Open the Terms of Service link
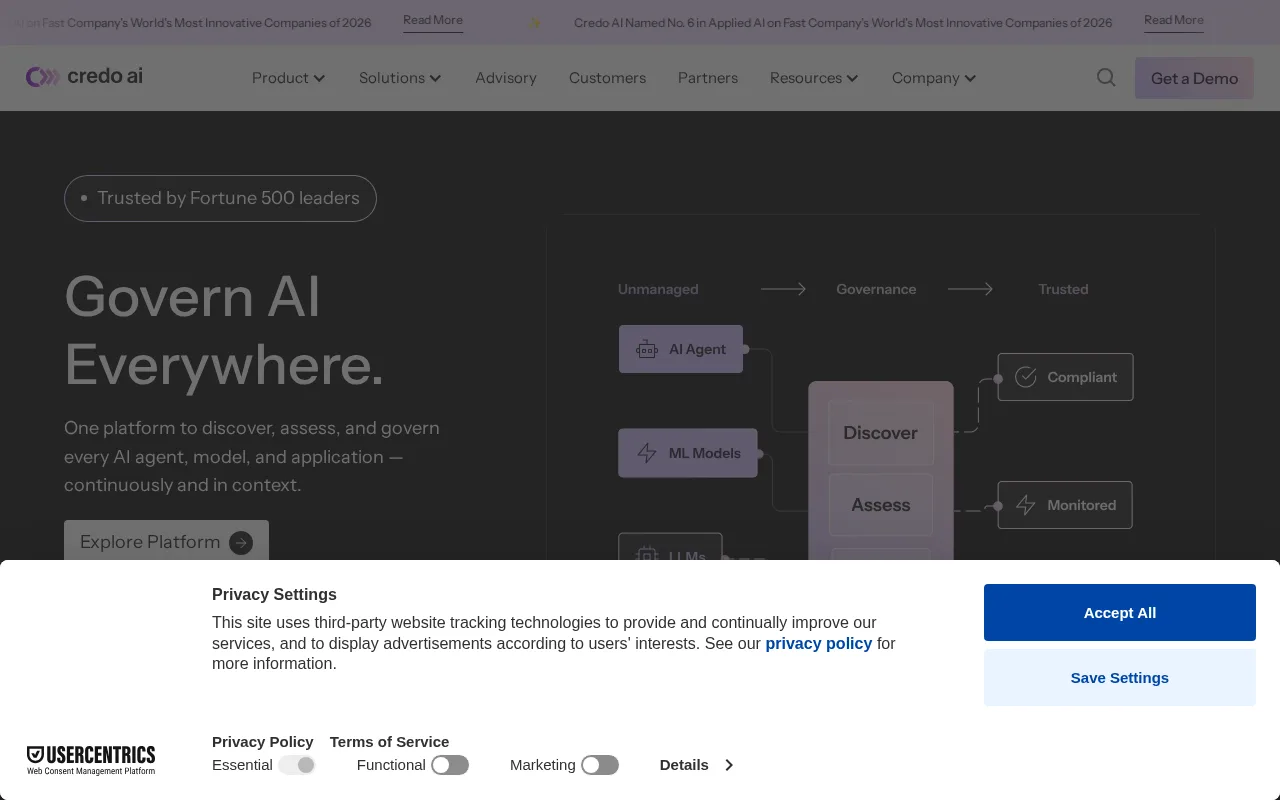Viewport: 1280px width, 800px height. 389,741
